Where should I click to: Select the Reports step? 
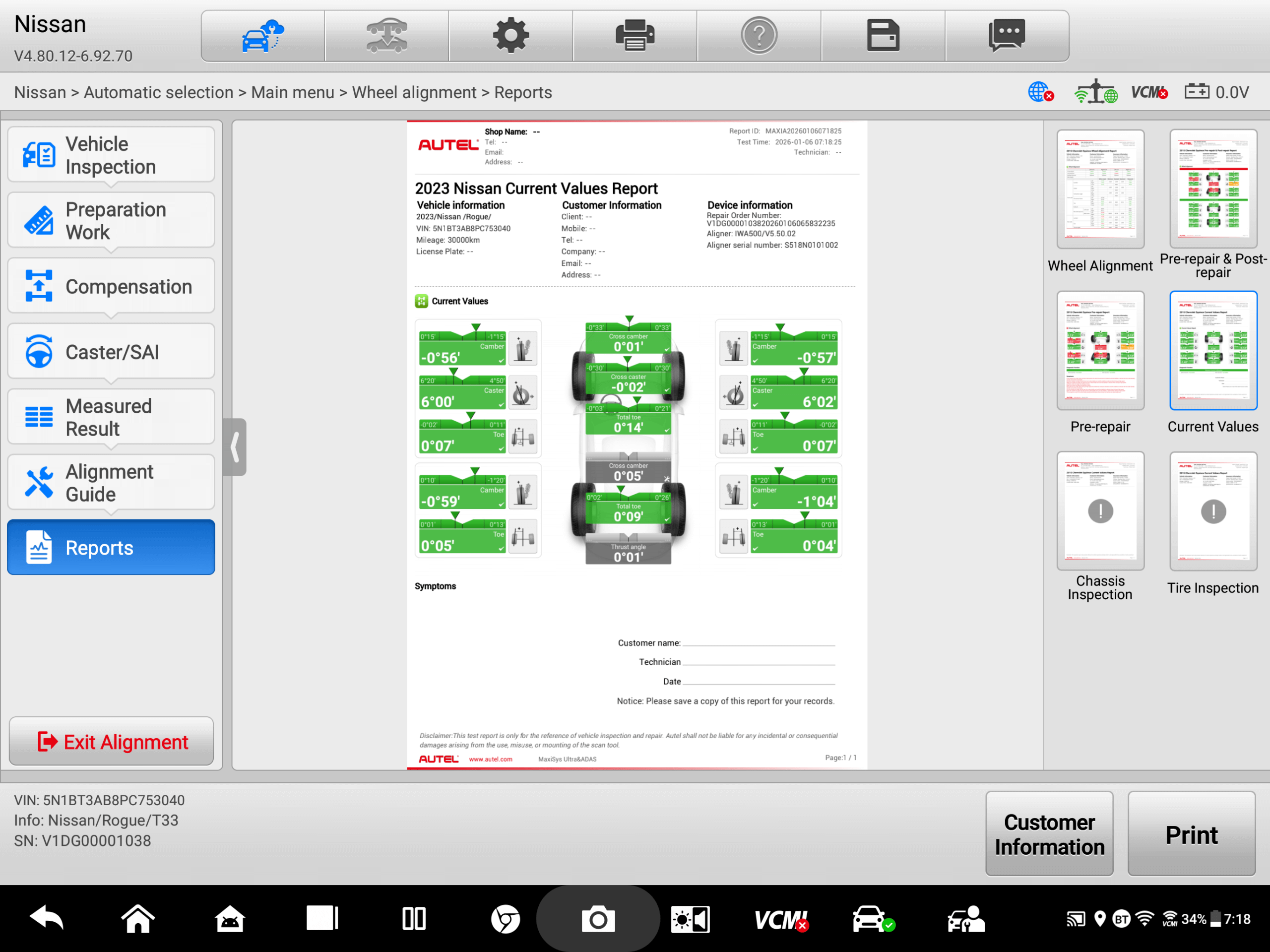[112, 547]
